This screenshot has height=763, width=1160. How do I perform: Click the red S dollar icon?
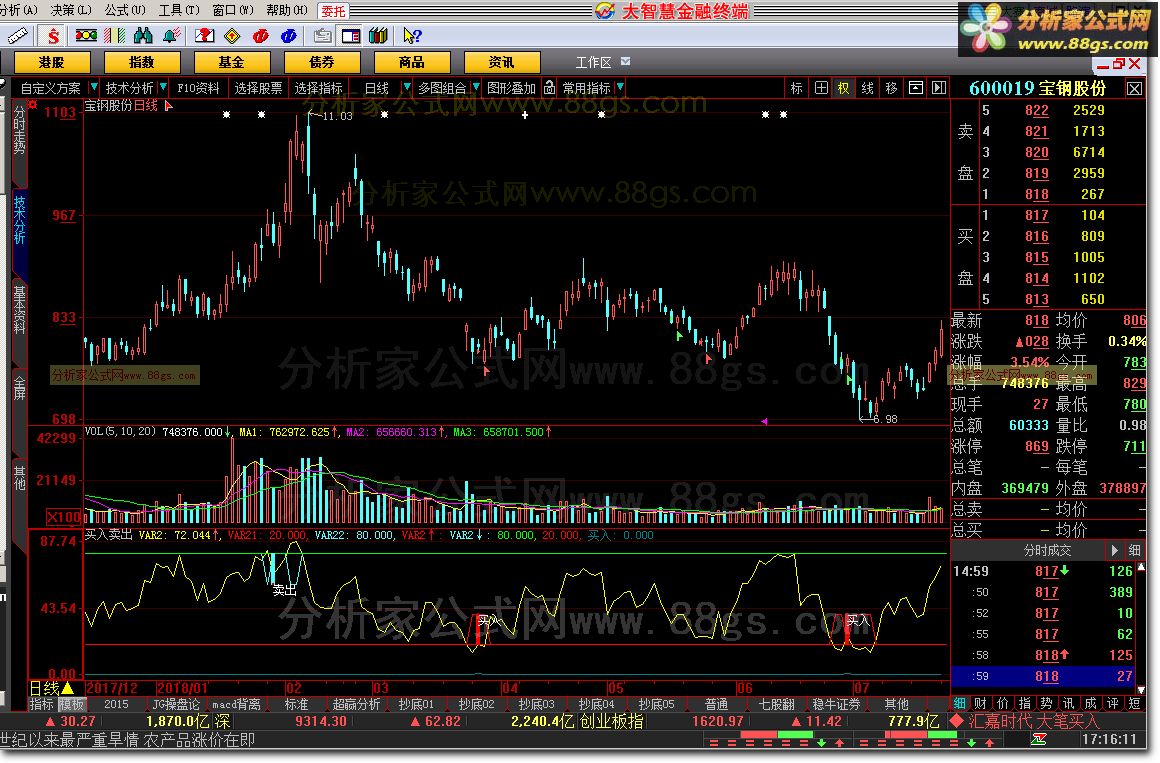click(x=53, y=36)
